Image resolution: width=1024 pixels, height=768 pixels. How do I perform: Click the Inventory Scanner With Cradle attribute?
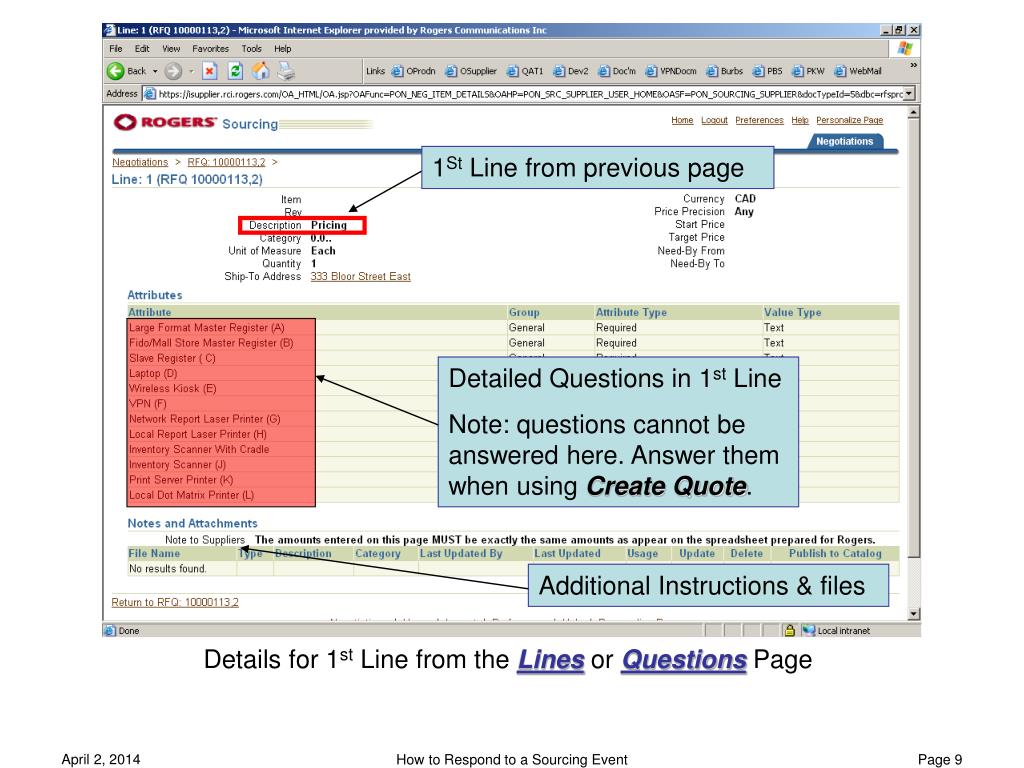coord(199,449)
